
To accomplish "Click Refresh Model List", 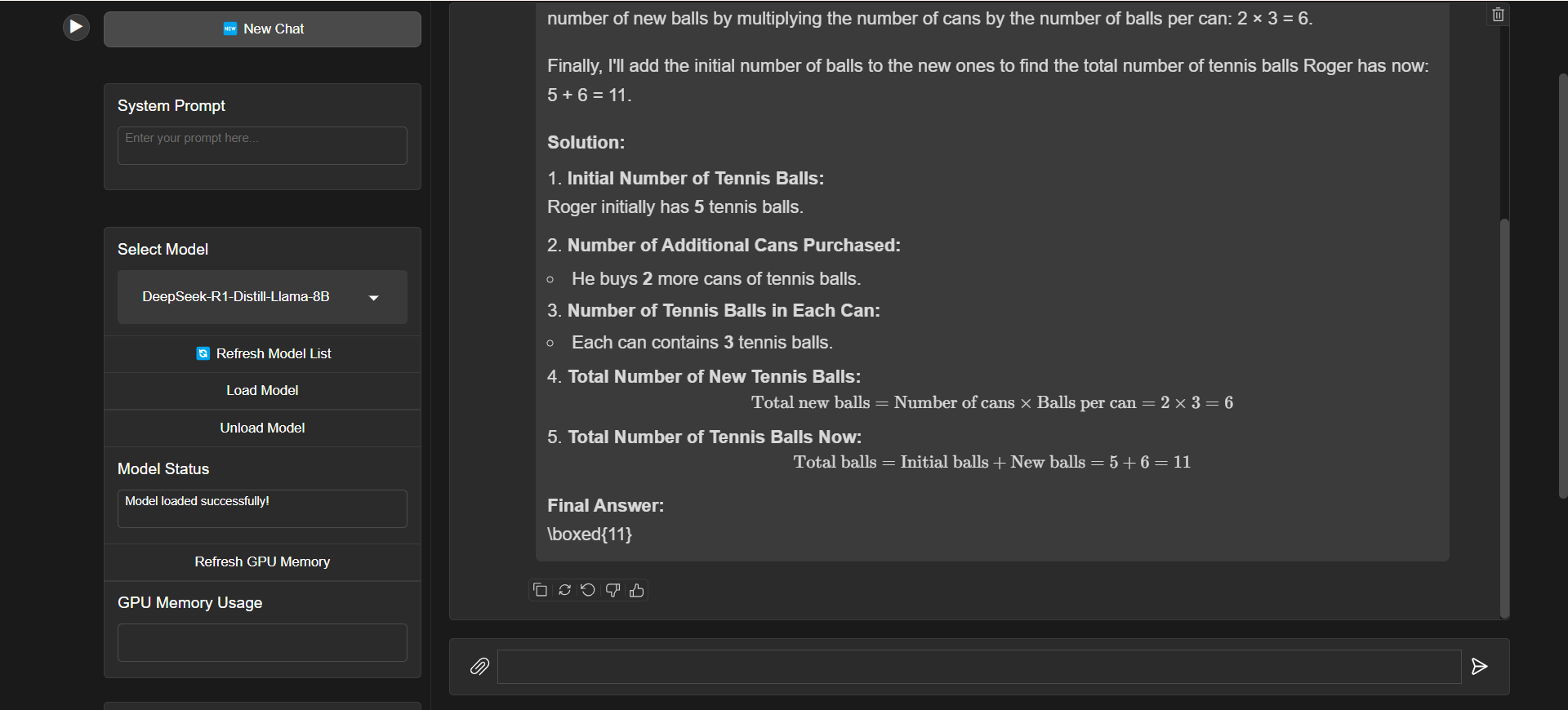I will click(262, 354).
